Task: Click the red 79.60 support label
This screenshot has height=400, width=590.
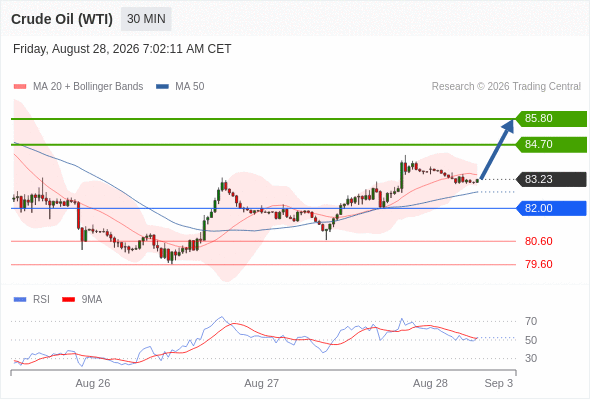Action: click(538, 264)
